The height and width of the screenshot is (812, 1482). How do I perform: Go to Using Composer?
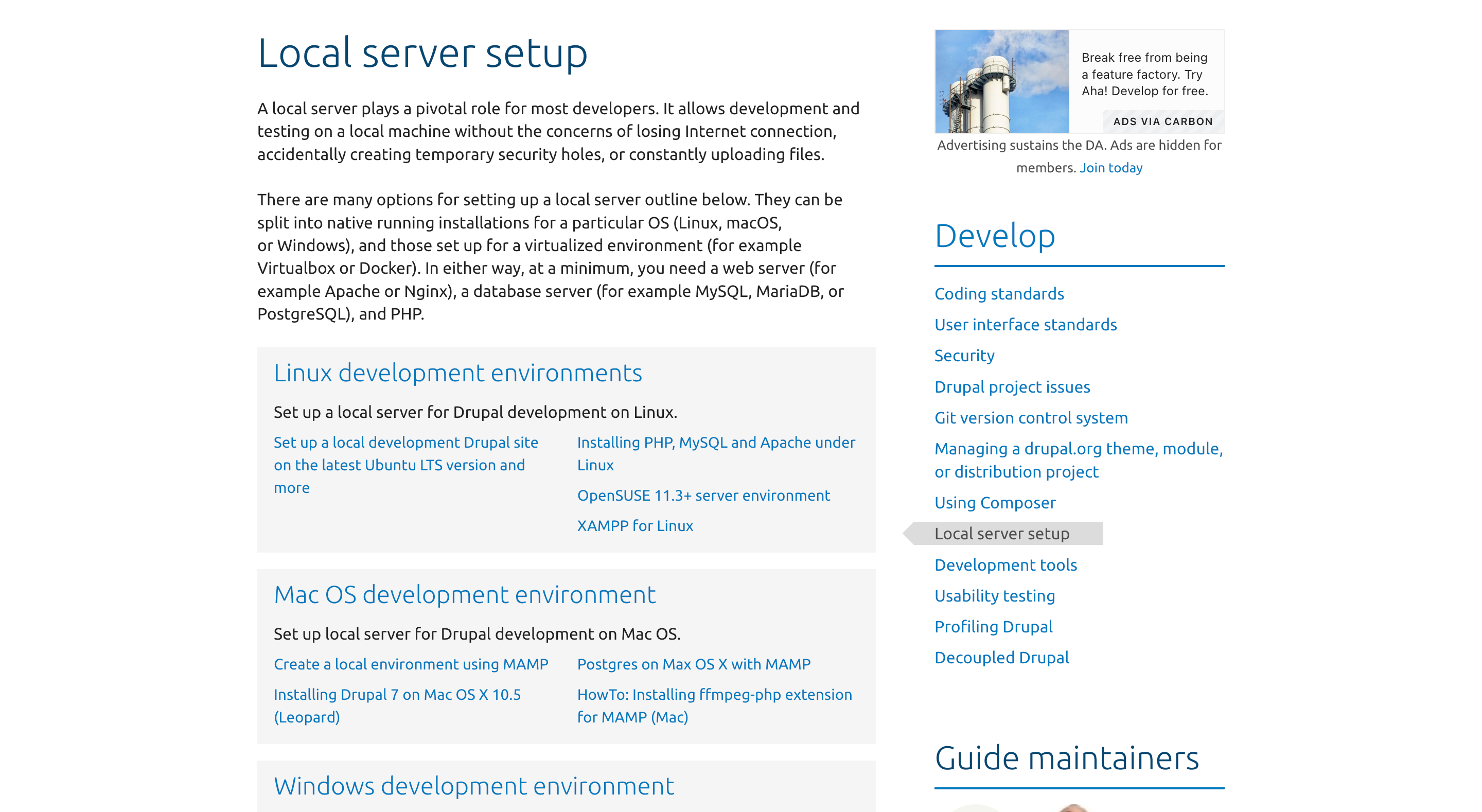tap(995, 502)
